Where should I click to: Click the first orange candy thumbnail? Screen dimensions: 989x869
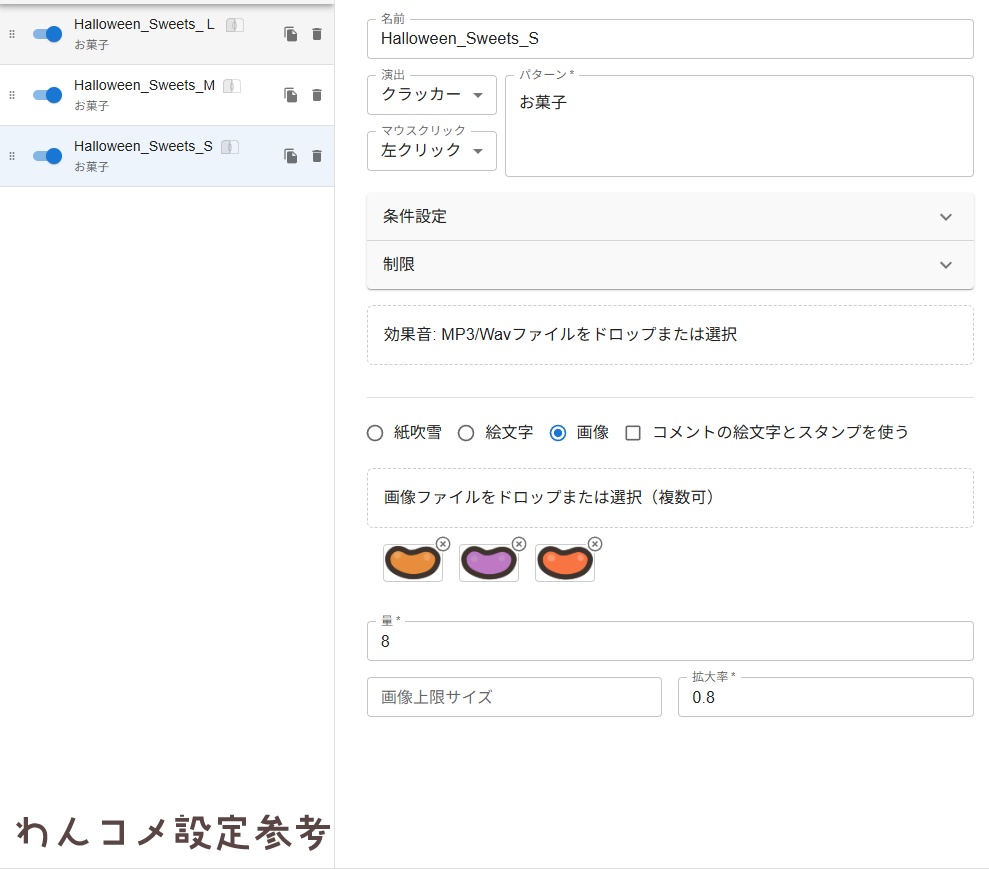click(x=411, y=563)
